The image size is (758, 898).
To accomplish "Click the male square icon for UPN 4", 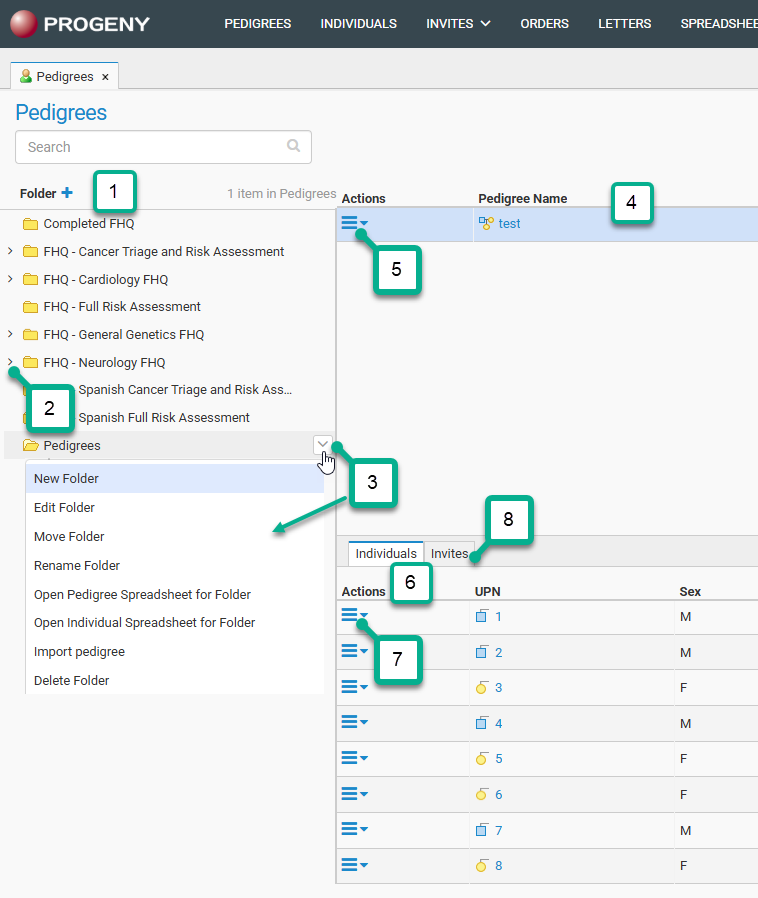I will coord(481,723).
